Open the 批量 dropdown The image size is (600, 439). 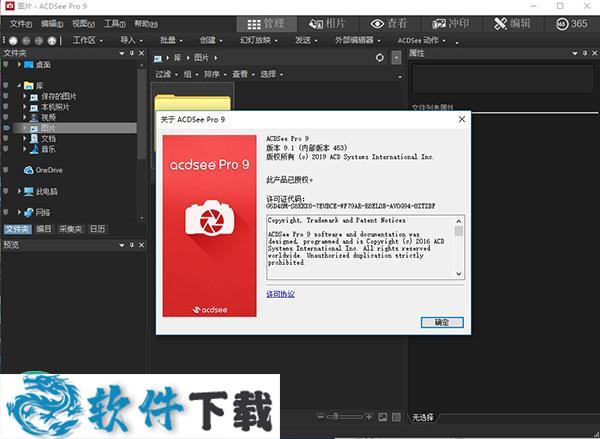171,40
